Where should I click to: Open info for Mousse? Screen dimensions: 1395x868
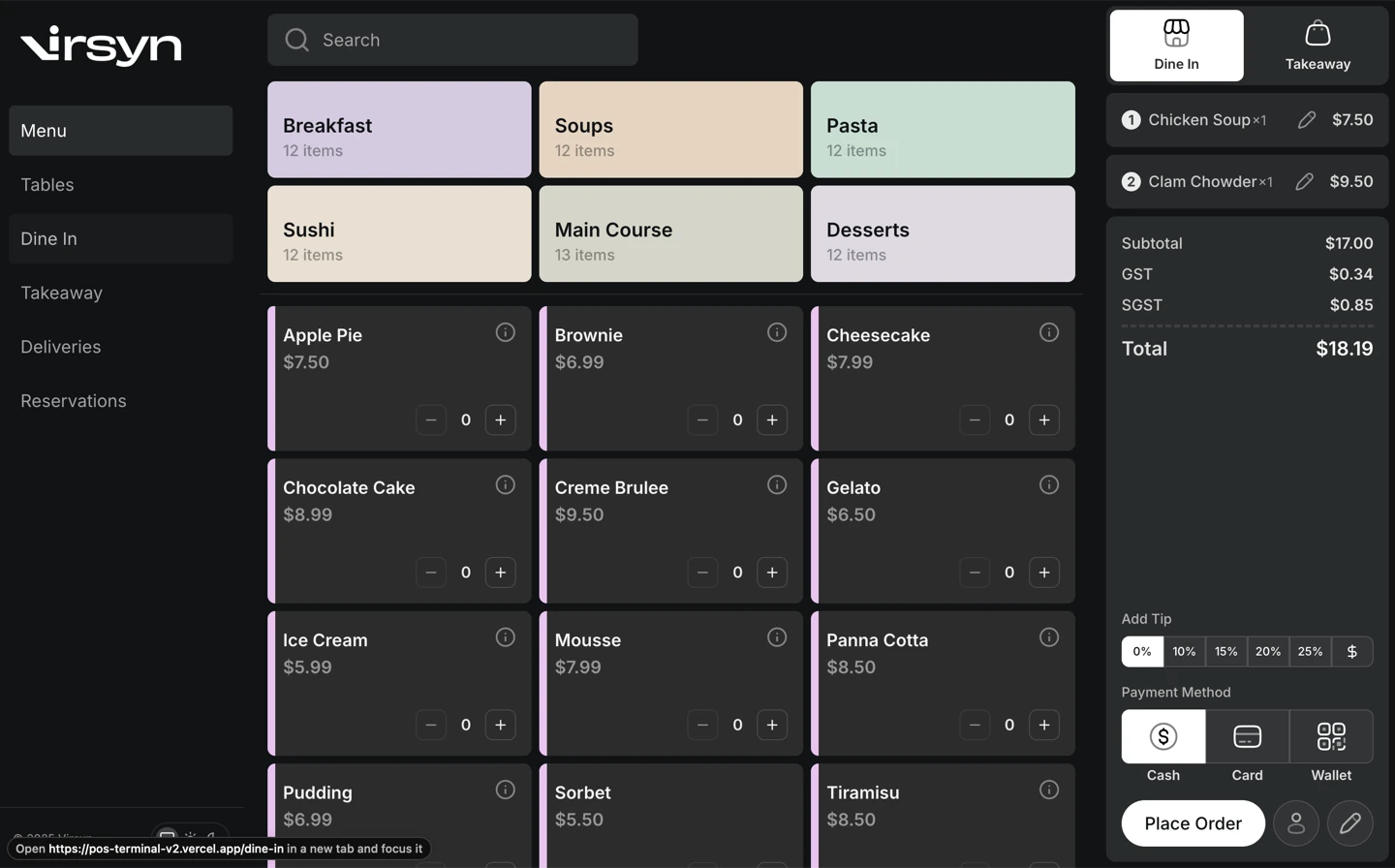tap(777, 637)
